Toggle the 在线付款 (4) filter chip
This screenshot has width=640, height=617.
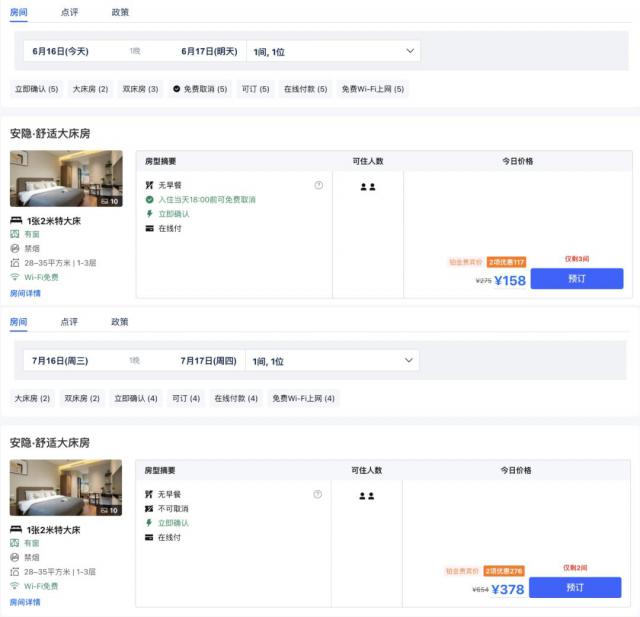pyautogui.click(x=236, y=398)
